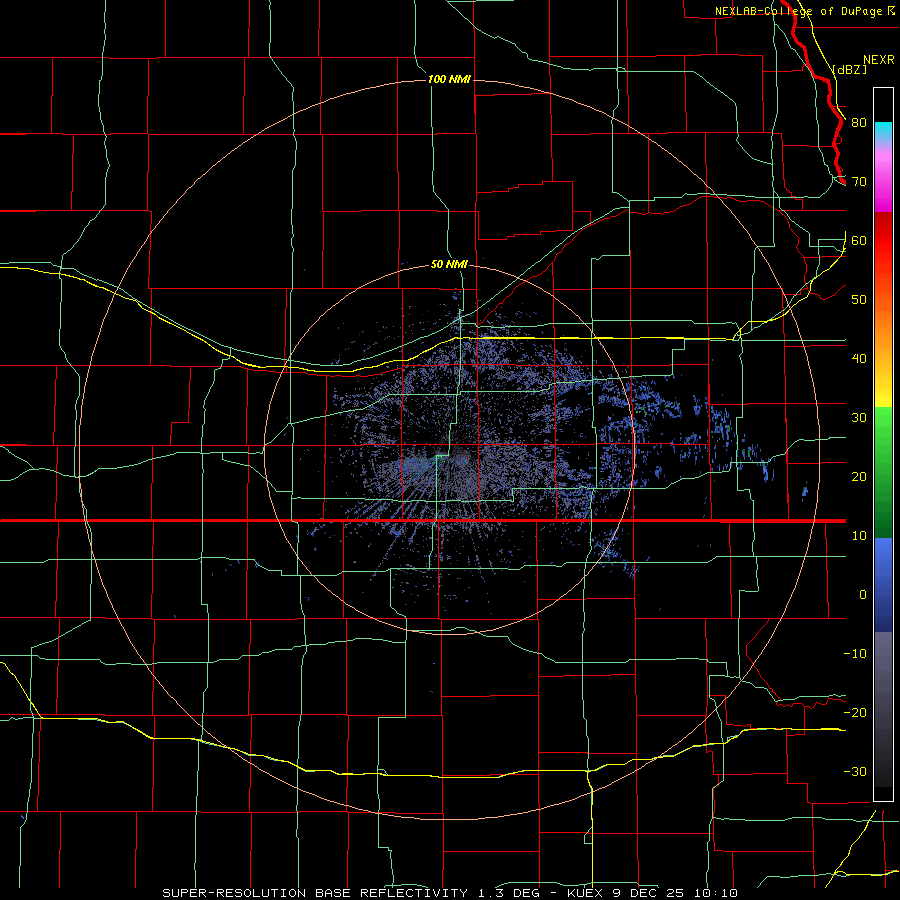Click the [dBZ] unit label

(x=849, y=69)
